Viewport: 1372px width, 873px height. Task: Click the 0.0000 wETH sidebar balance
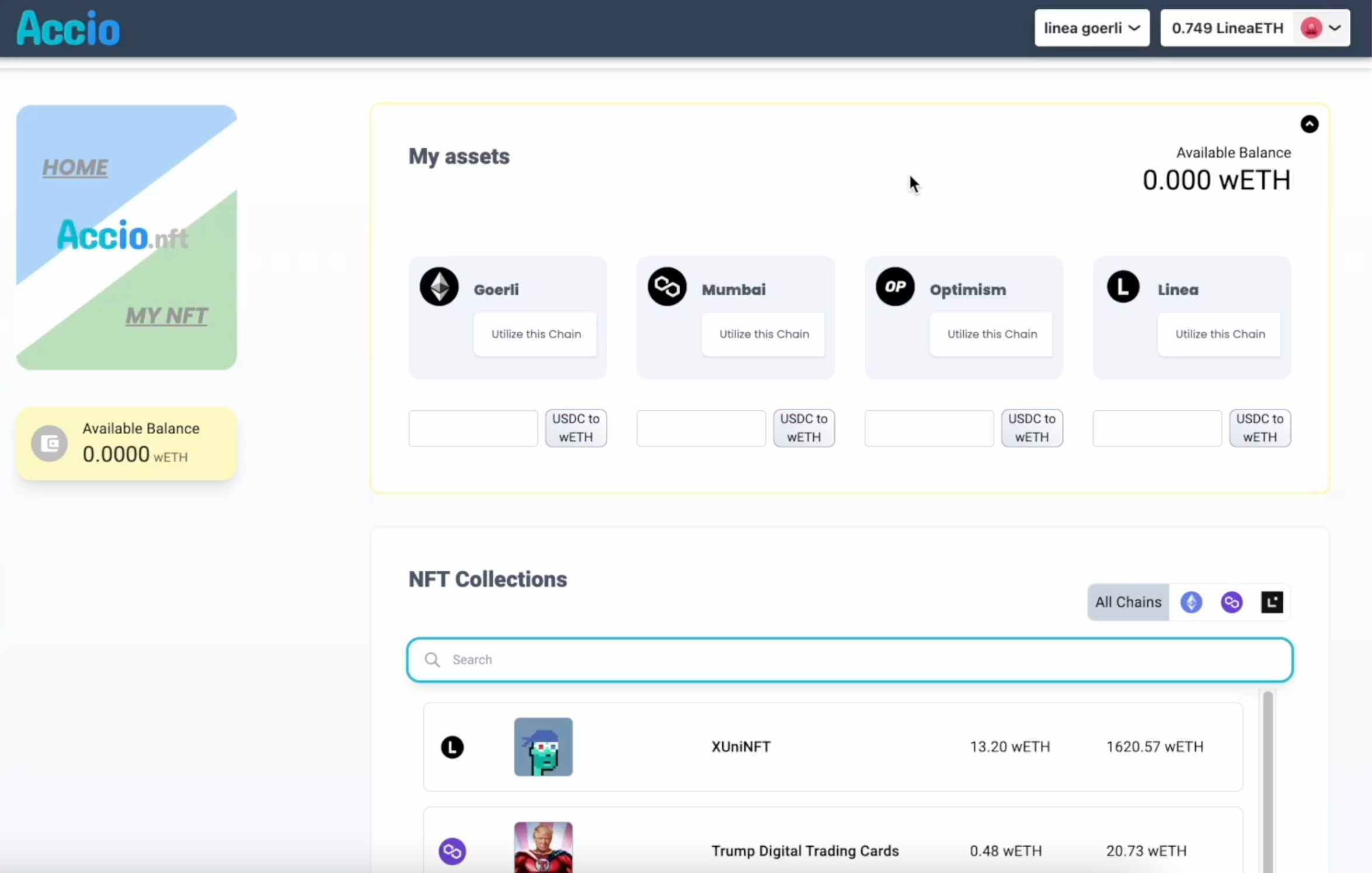(x=135, y=455)
